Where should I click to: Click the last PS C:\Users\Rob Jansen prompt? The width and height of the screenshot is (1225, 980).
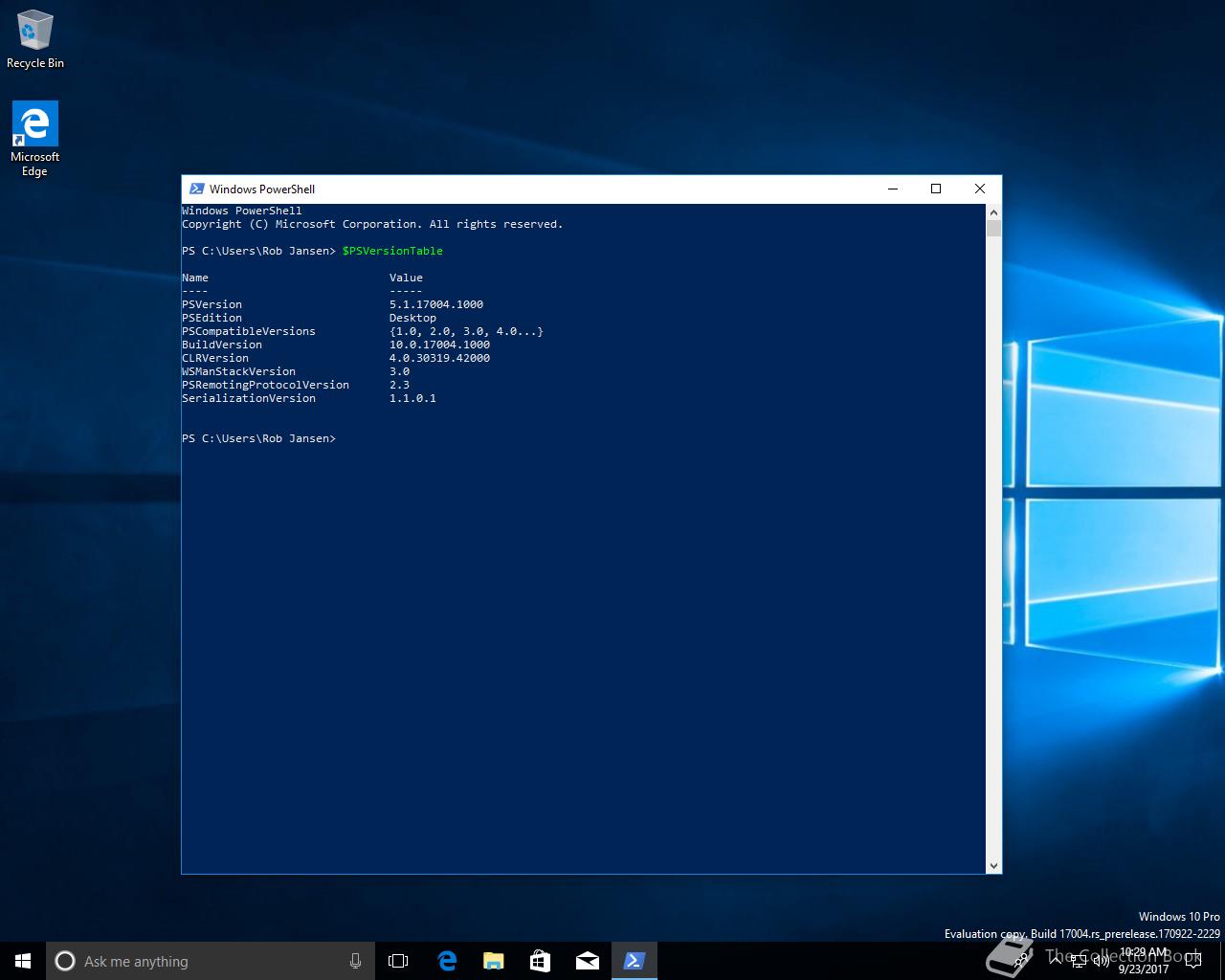(x=258, y=438)
